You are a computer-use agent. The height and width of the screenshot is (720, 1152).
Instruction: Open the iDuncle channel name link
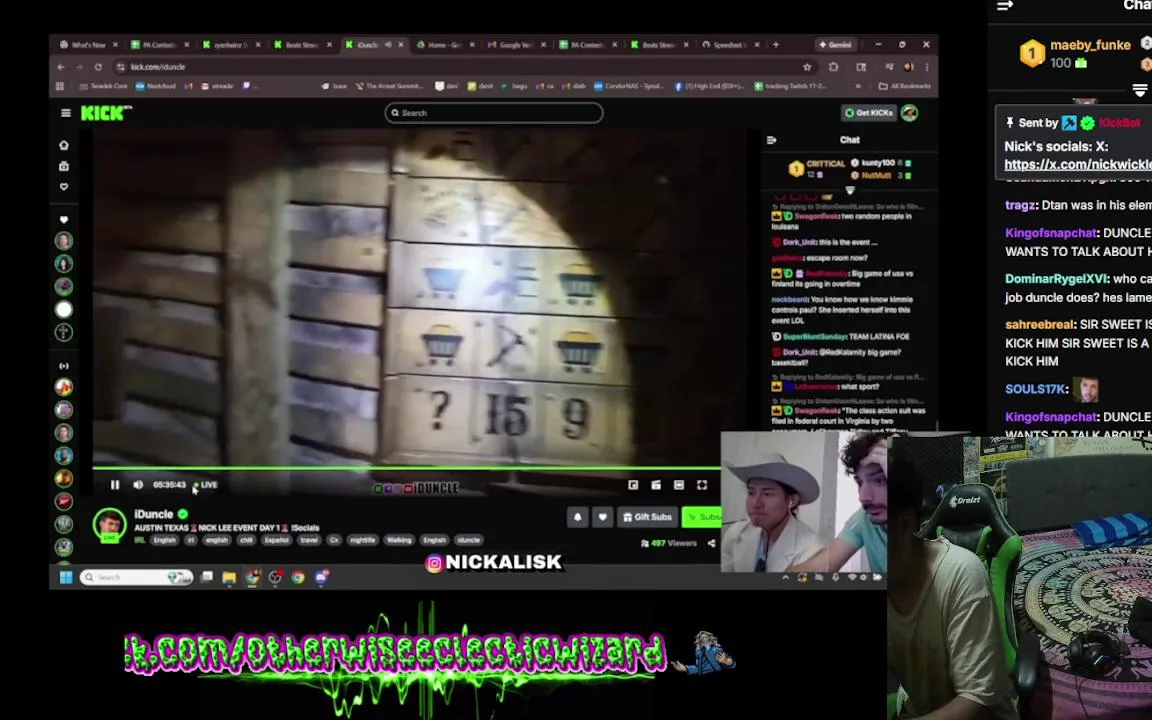tap(154, 514)
